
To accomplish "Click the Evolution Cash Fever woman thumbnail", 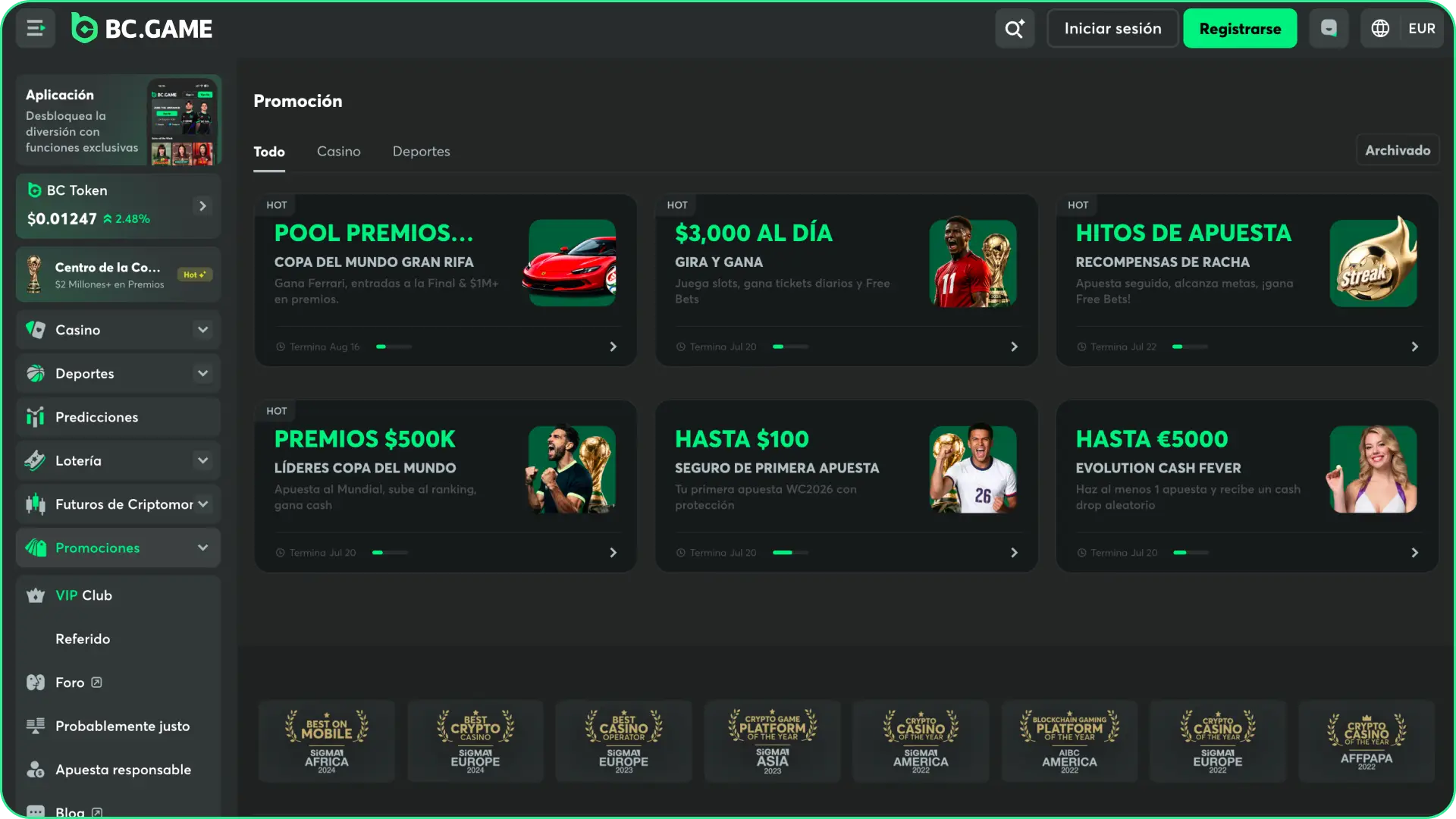I will [1373, 469].
